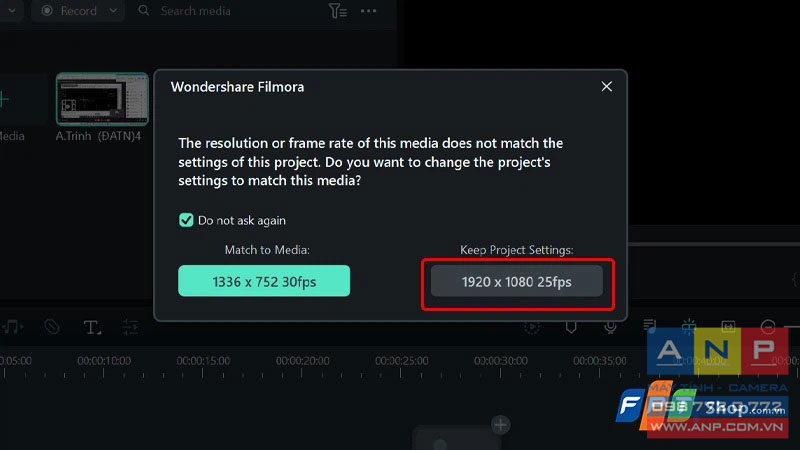
Task: Click the 00:00:20:00 mark on timeline ruler
Action: coord(302,361)
